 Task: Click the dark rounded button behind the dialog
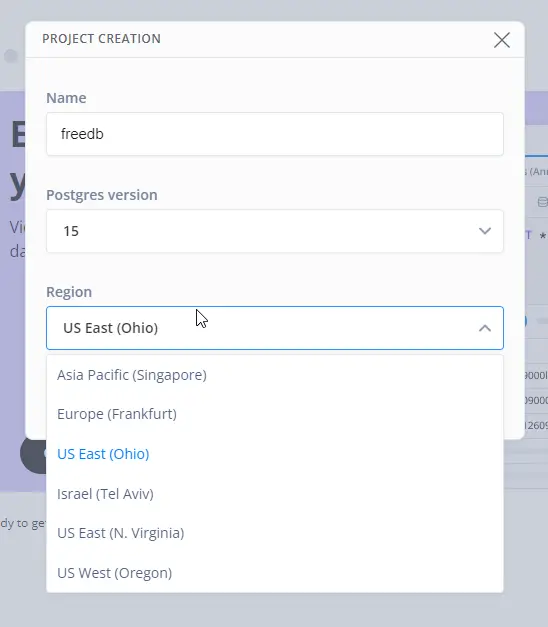pos(34,453)
